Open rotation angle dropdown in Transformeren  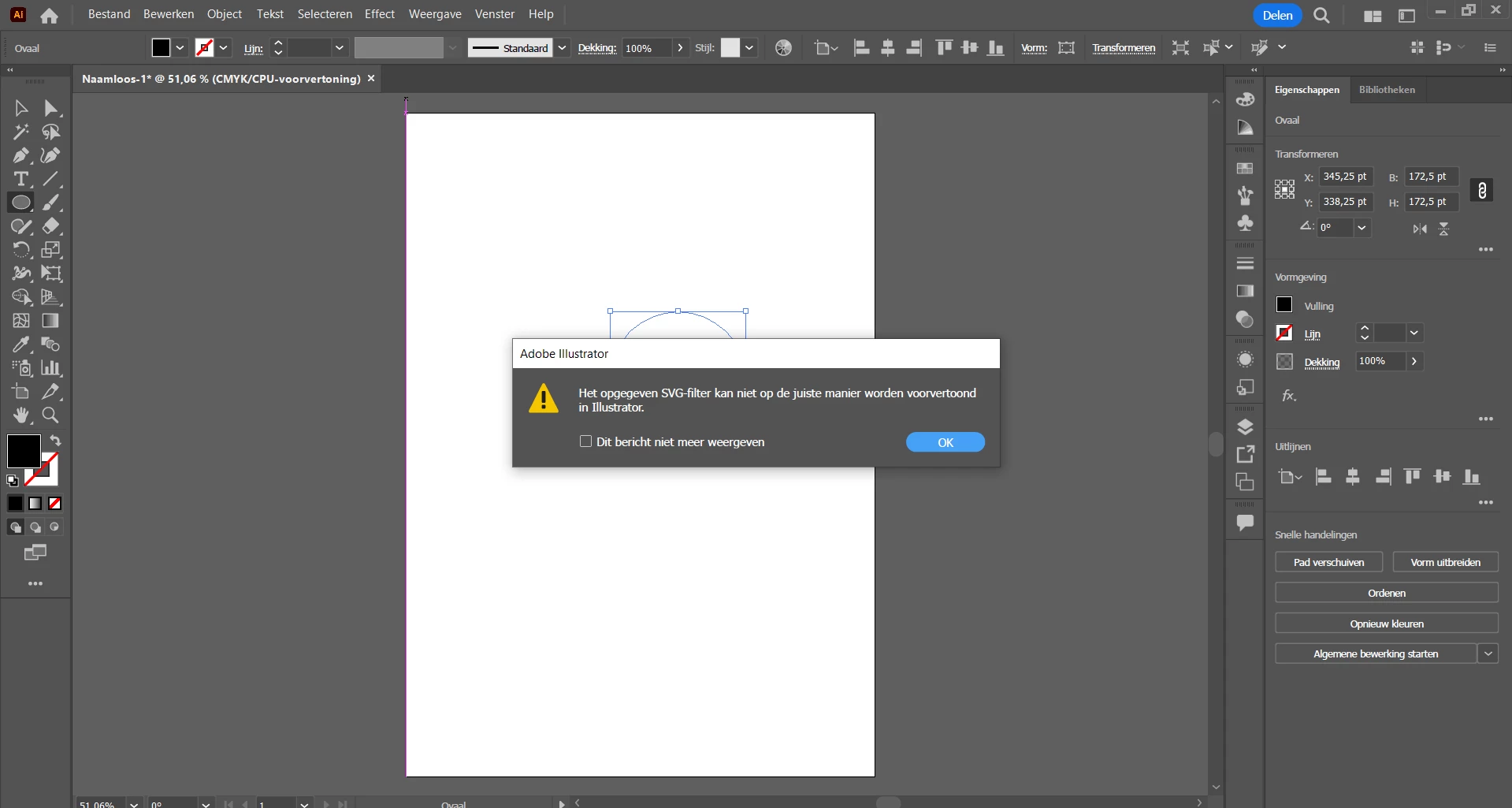[1362, 228]
